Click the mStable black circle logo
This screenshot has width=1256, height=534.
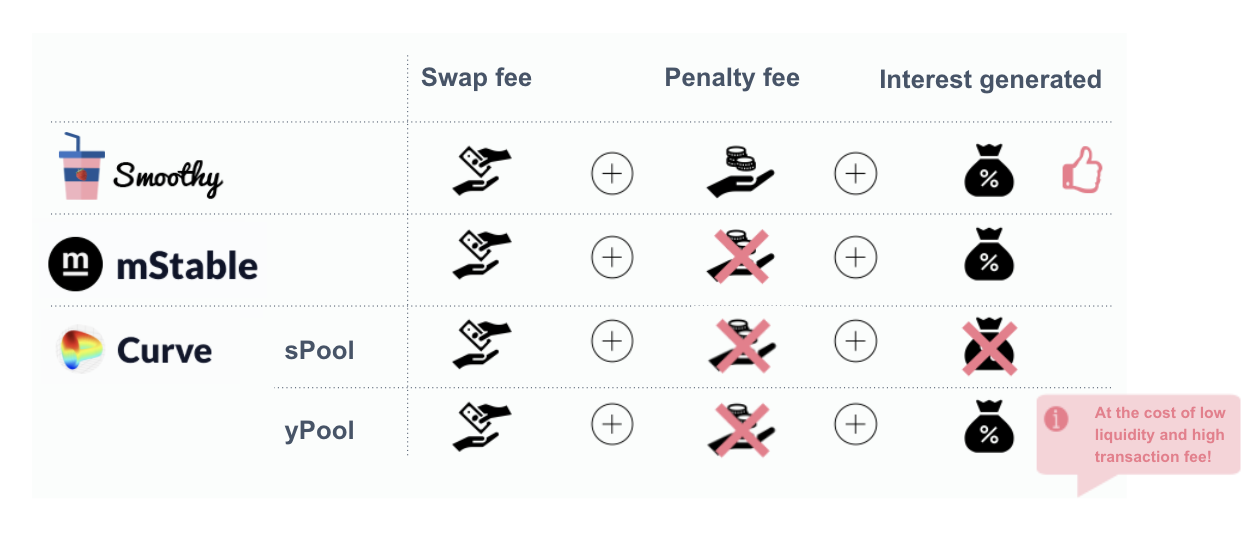tap(76, 264)
